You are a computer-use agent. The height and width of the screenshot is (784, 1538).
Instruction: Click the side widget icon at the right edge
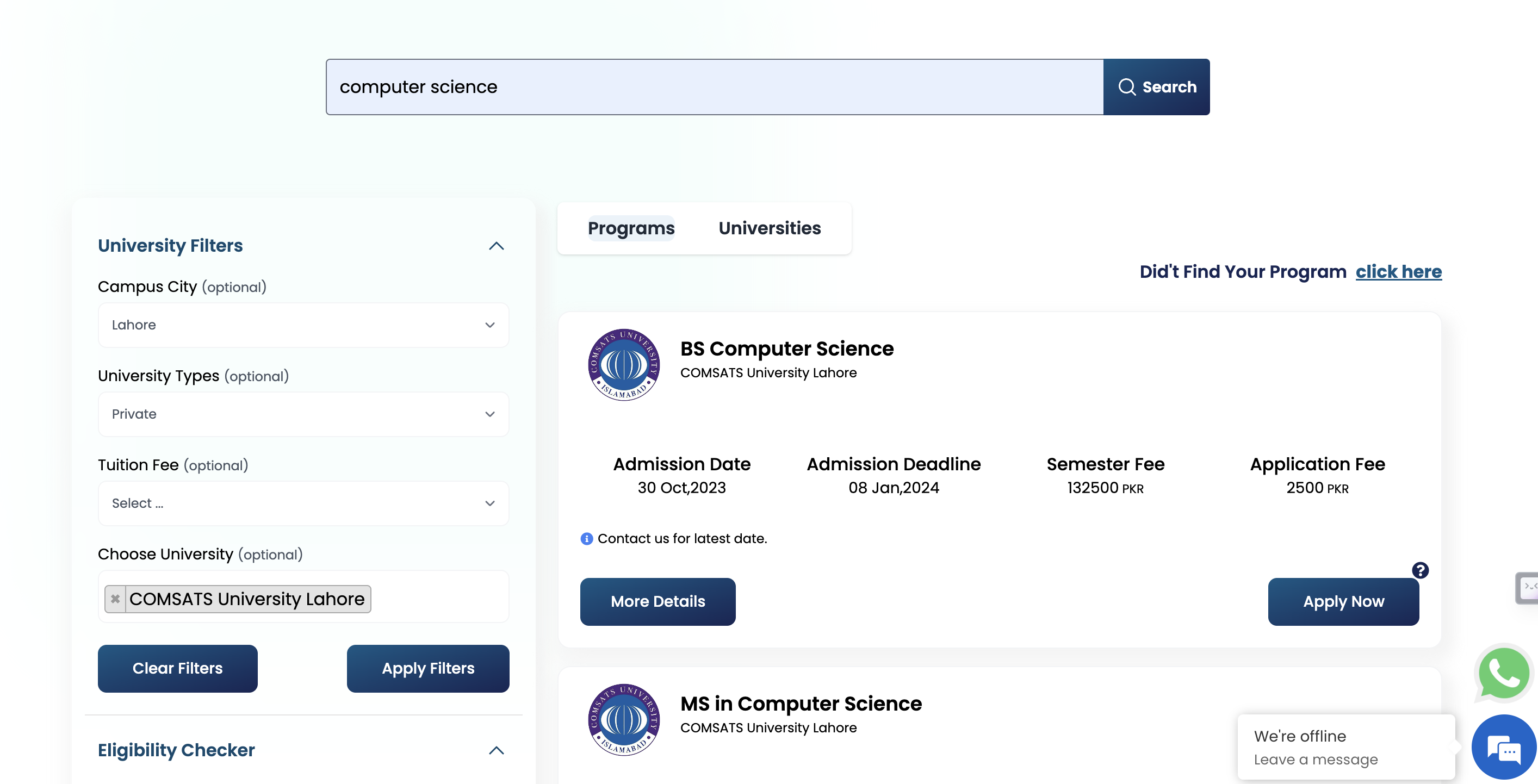(x=1528, y=587)
